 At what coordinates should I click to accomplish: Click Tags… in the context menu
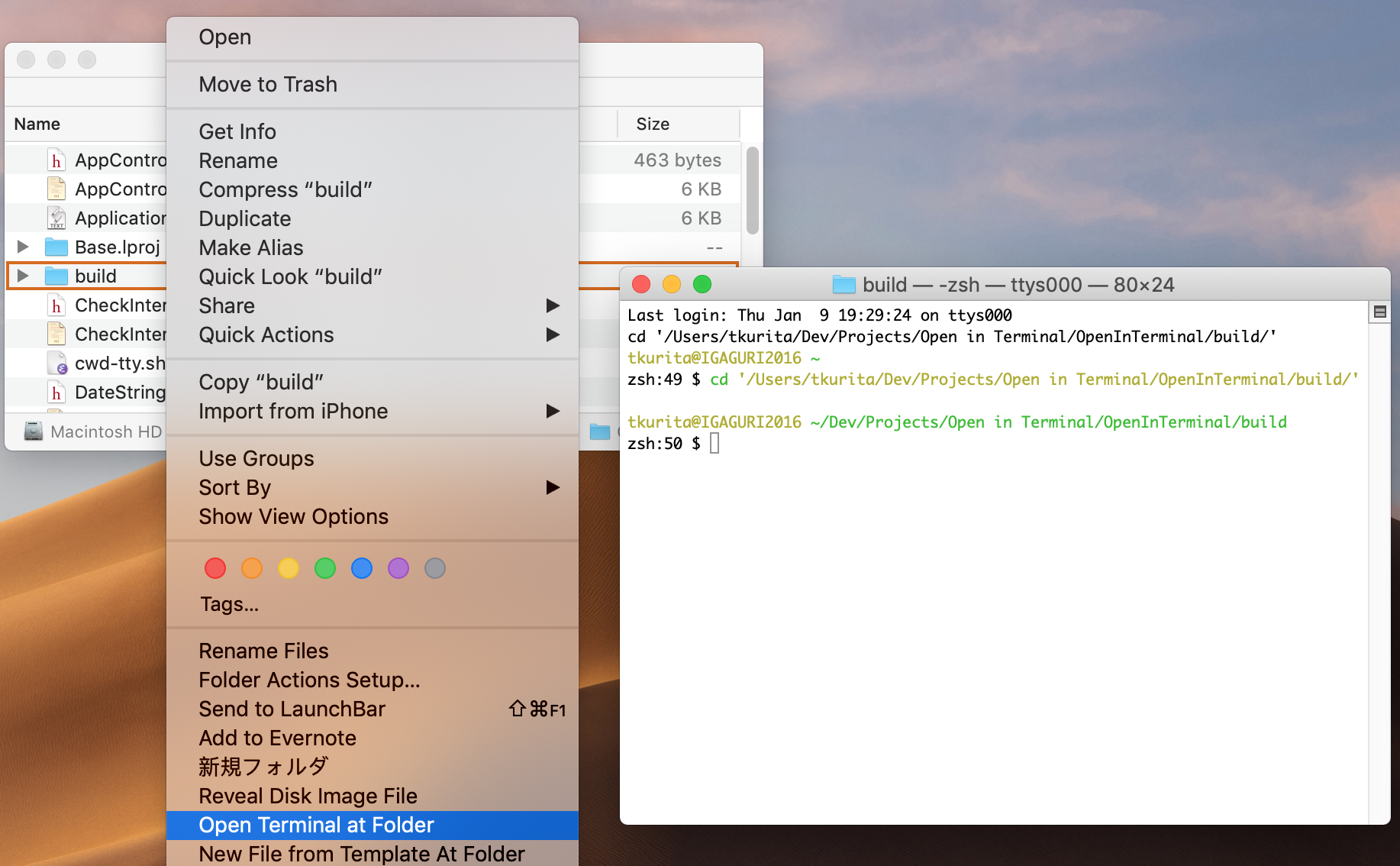pos(229,604)
